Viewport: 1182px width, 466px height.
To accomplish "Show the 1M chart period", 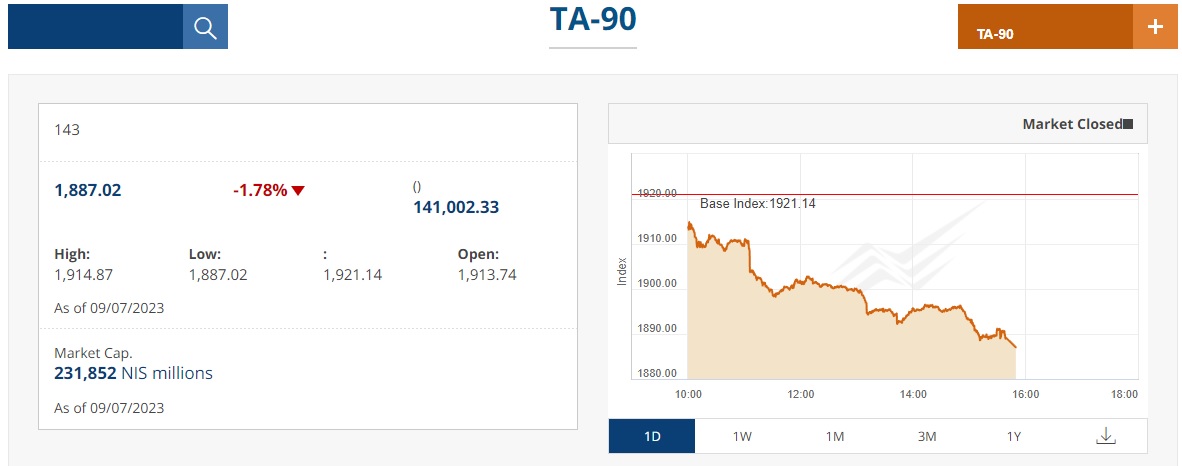I will click(x=835, y=436).
